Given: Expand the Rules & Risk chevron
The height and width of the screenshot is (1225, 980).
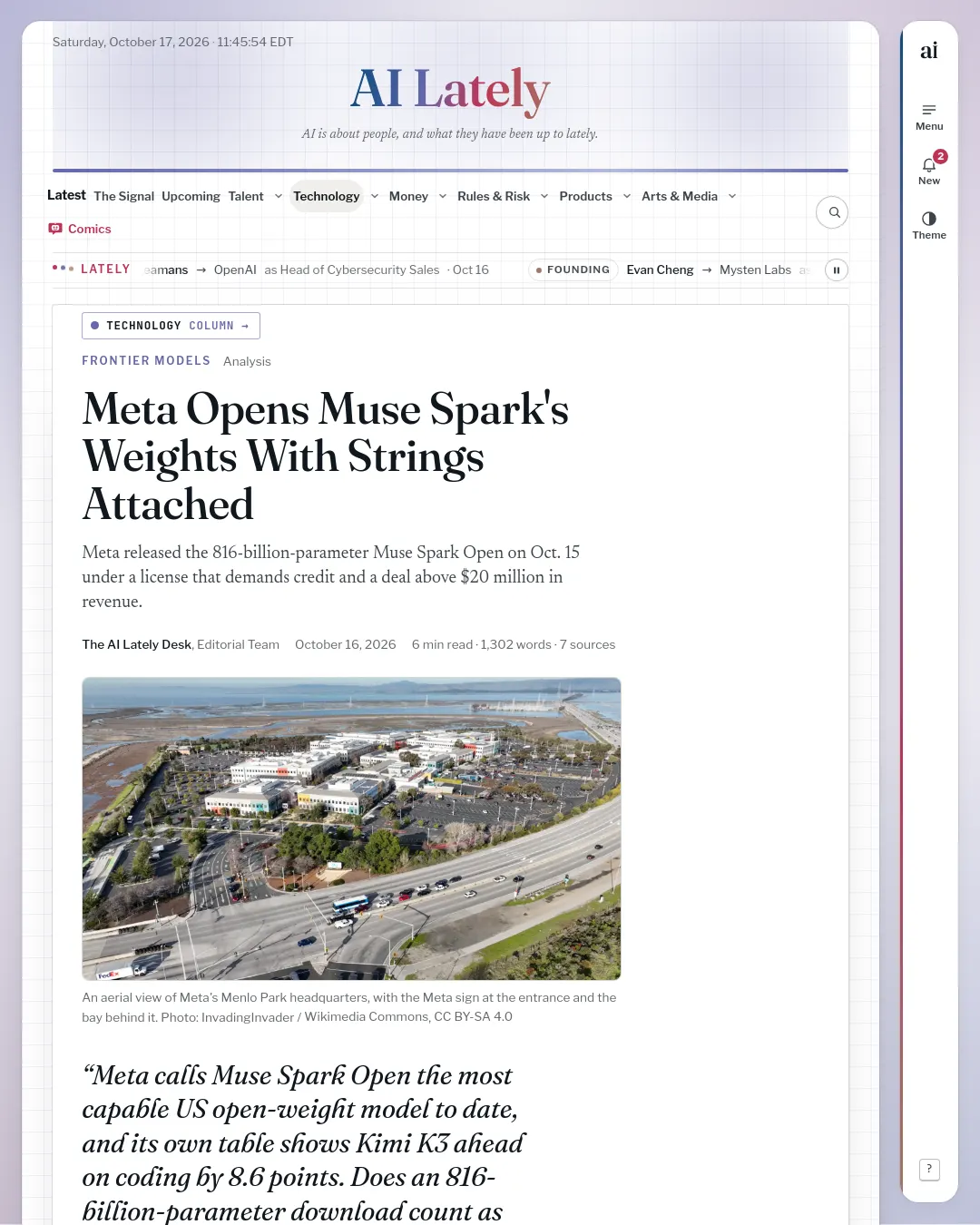Looking at the screenshot, I should (x=544, y=196).
